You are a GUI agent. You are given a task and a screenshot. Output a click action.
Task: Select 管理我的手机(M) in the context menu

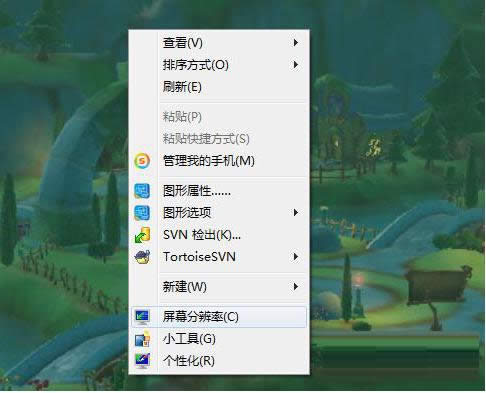tap(219, 161)
